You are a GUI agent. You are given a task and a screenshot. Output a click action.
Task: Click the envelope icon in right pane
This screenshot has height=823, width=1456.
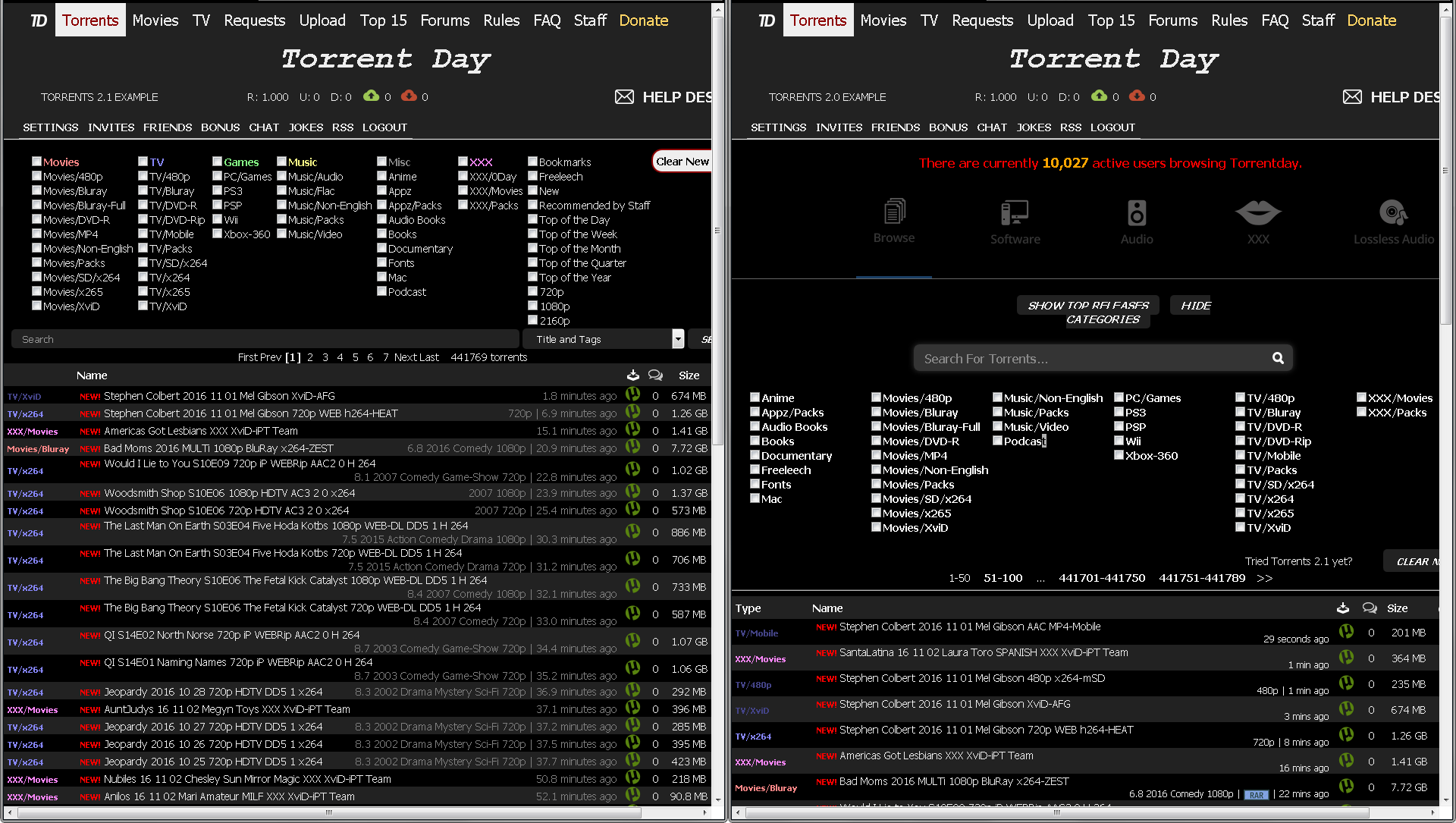1352,97
